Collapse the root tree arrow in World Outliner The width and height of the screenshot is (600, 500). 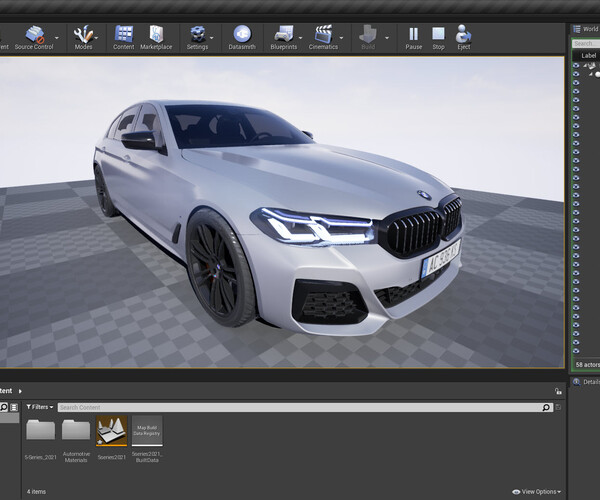click(585, 65)
